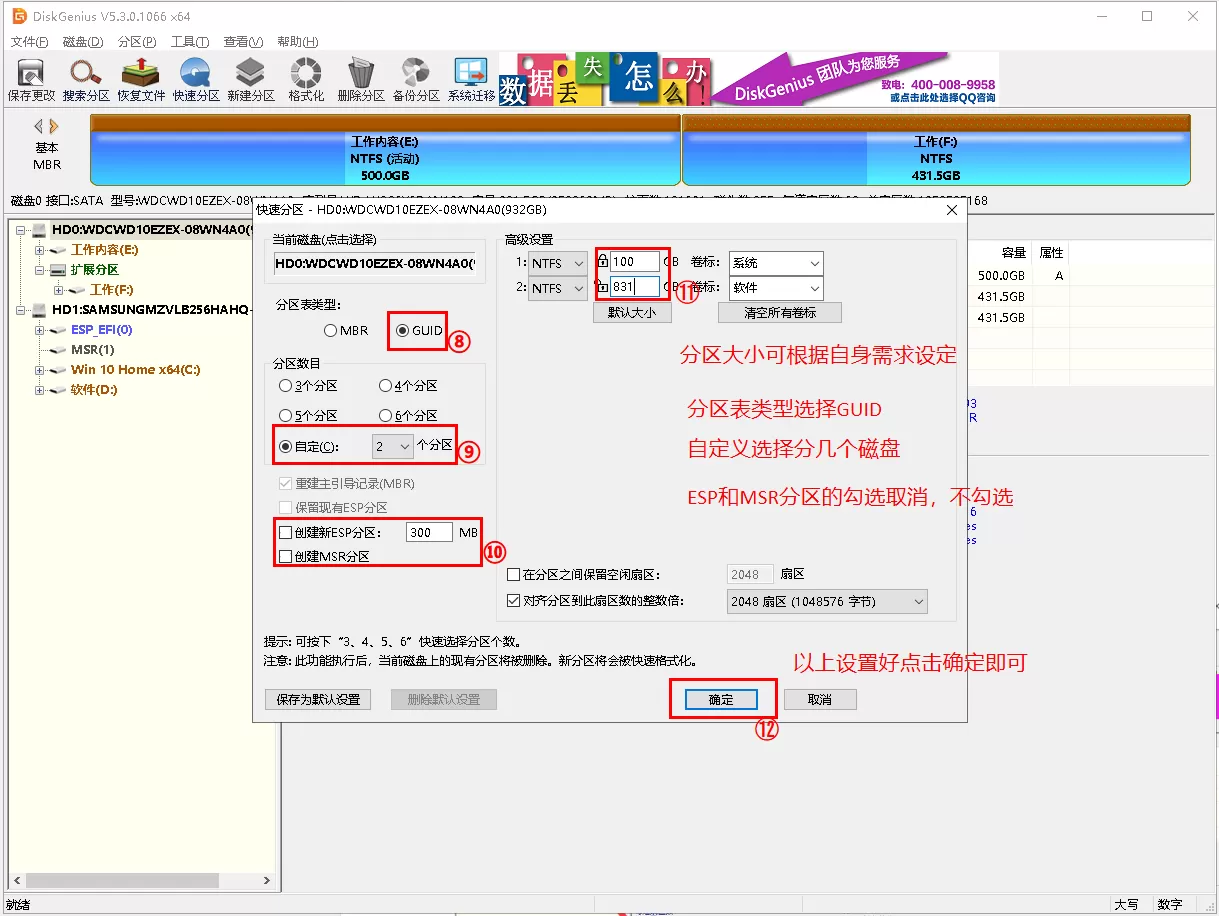The height and width of the screenshot is (916, 1219).
Task: Click the 工作(F:) partition bar
Action: pyautogui.click(x=937, y=151)
